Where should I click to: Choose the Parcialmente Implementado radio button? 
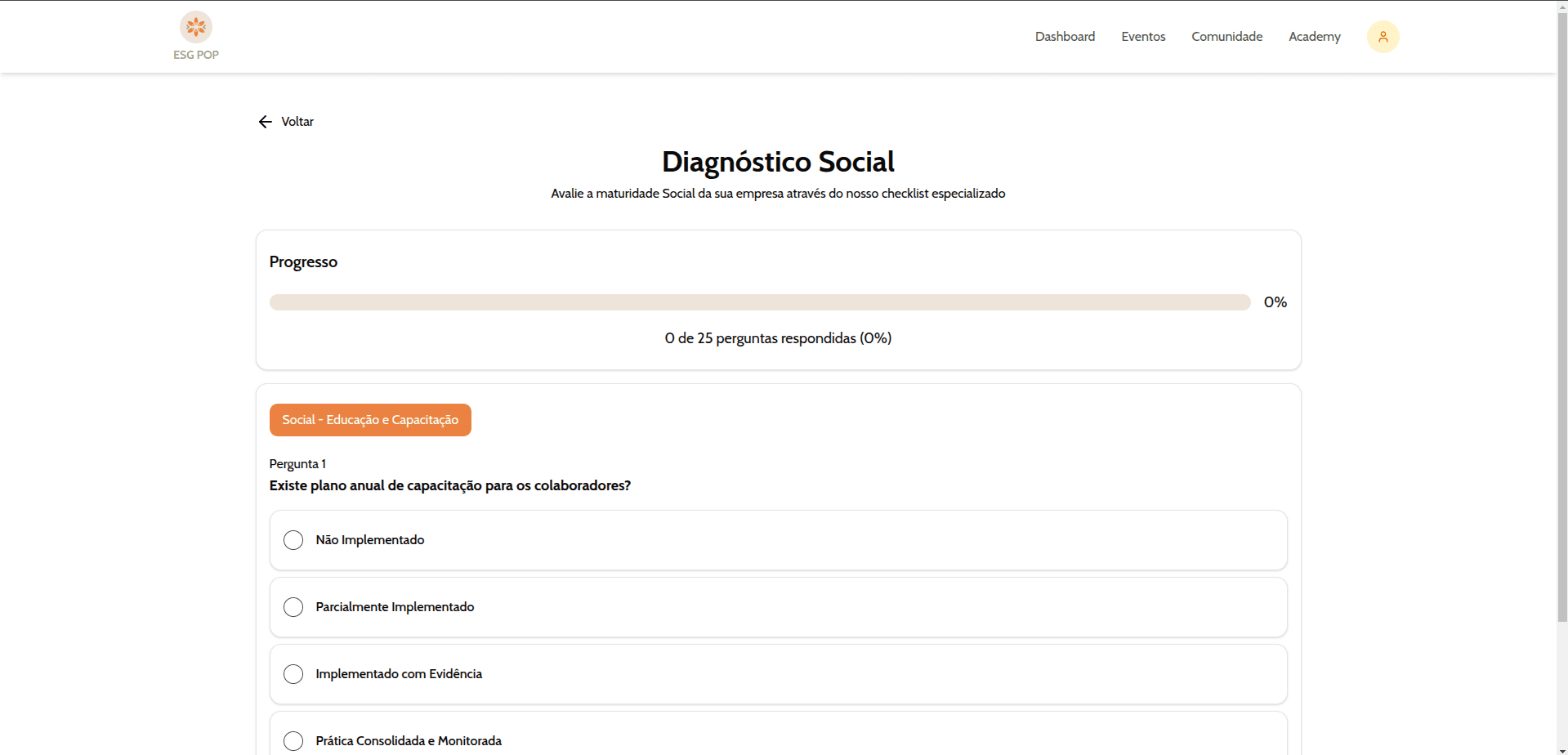pos(293,607)
